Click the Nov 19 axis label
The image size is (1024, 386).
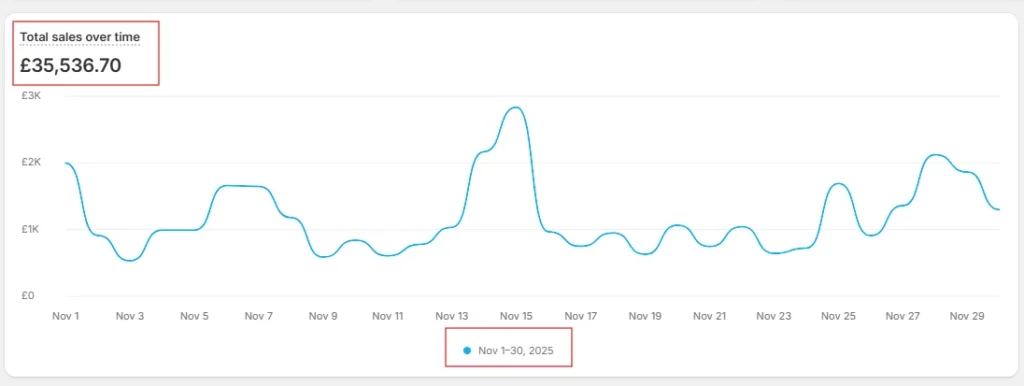[645, 316]
